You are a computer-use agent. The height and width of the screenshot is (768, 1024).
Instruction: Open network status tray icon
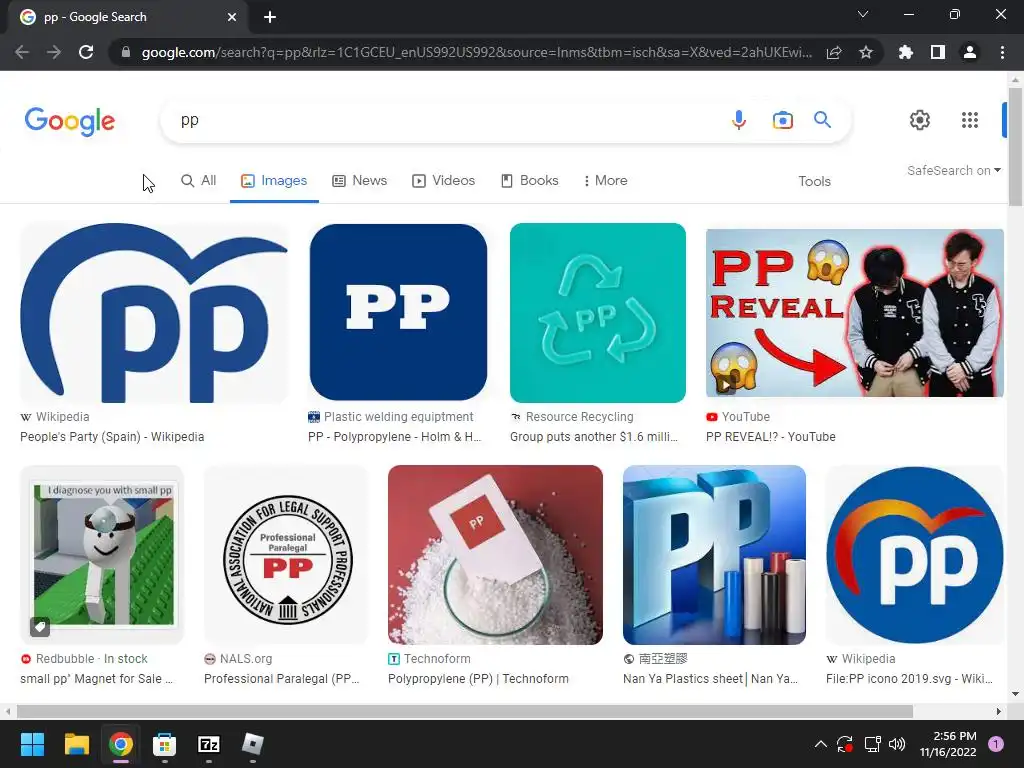pos(872,744)
